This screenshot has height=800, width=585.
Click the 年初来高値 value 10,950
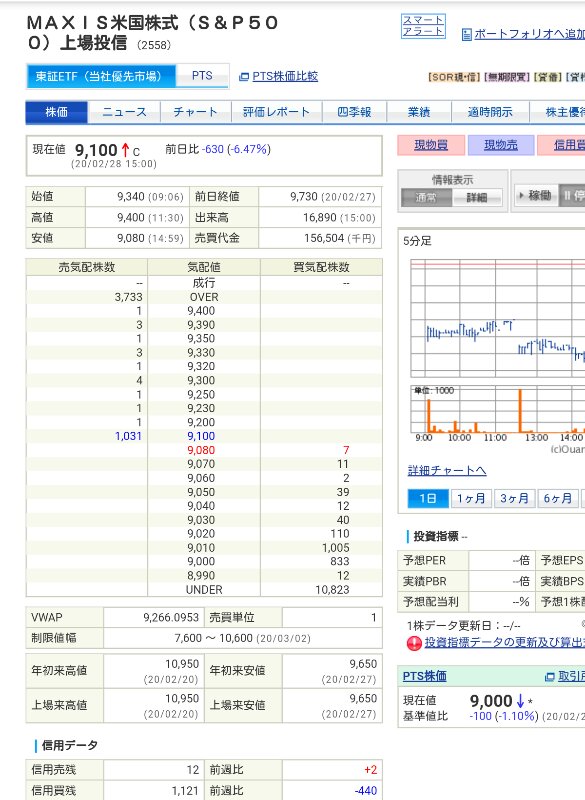click(182, 664)
